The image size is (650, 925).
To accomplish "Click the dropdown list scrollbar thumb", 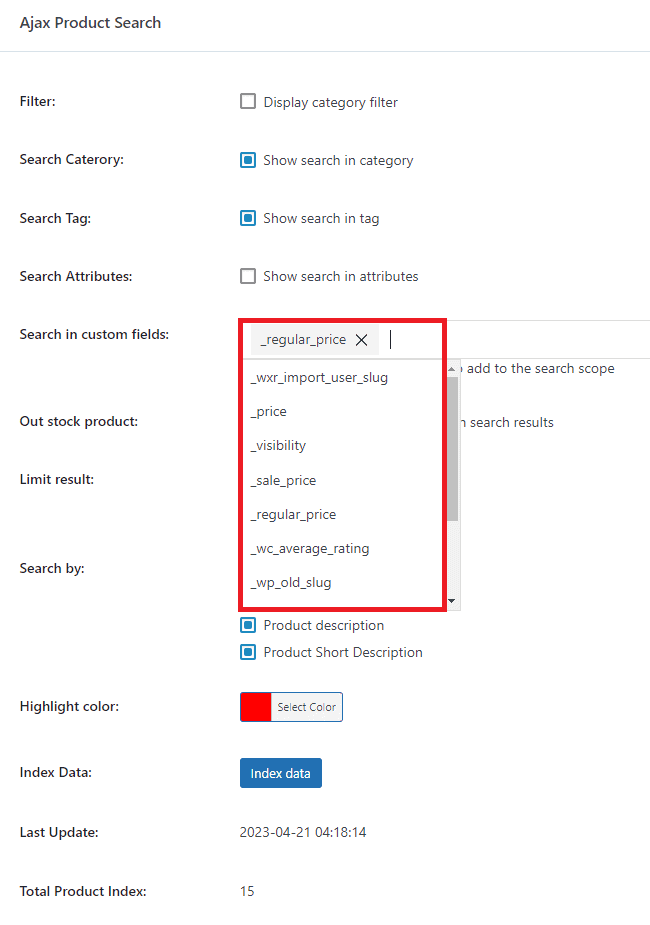I will [x=453, y=450].
